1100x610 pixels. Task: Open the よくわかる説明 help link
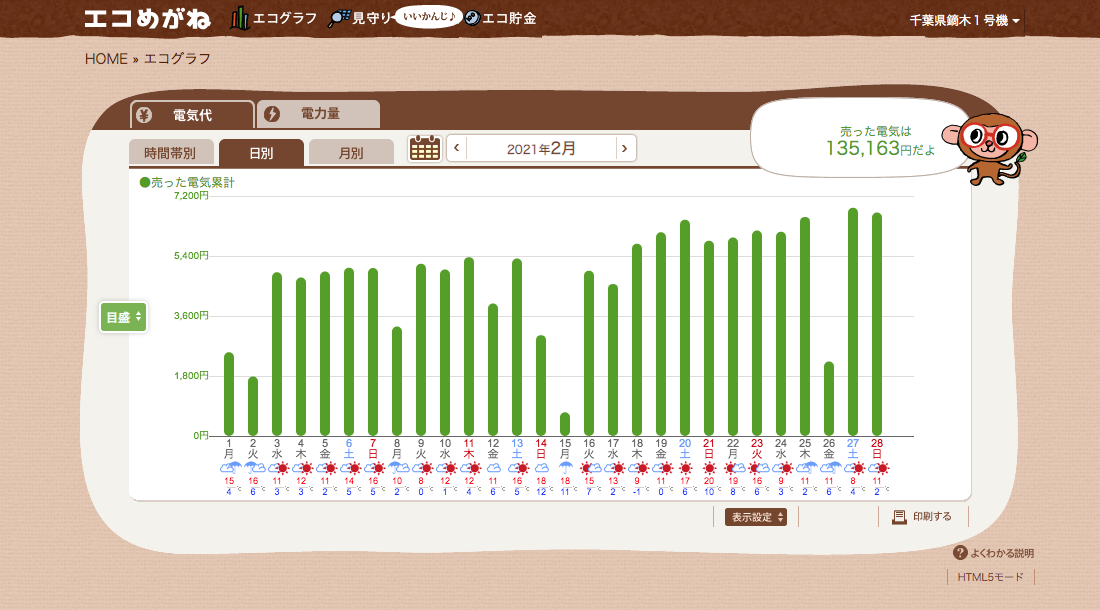993,553
